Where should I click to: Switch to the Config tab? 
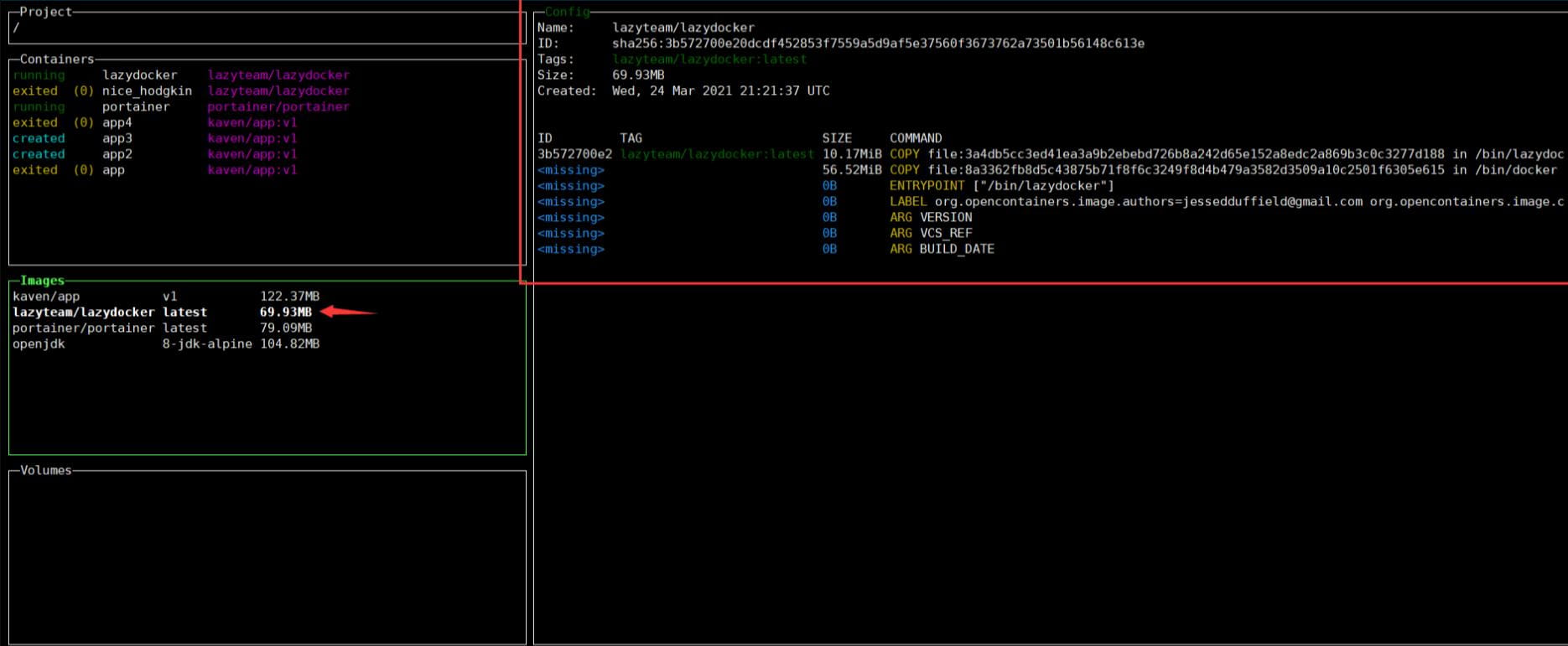coord(568,12)
